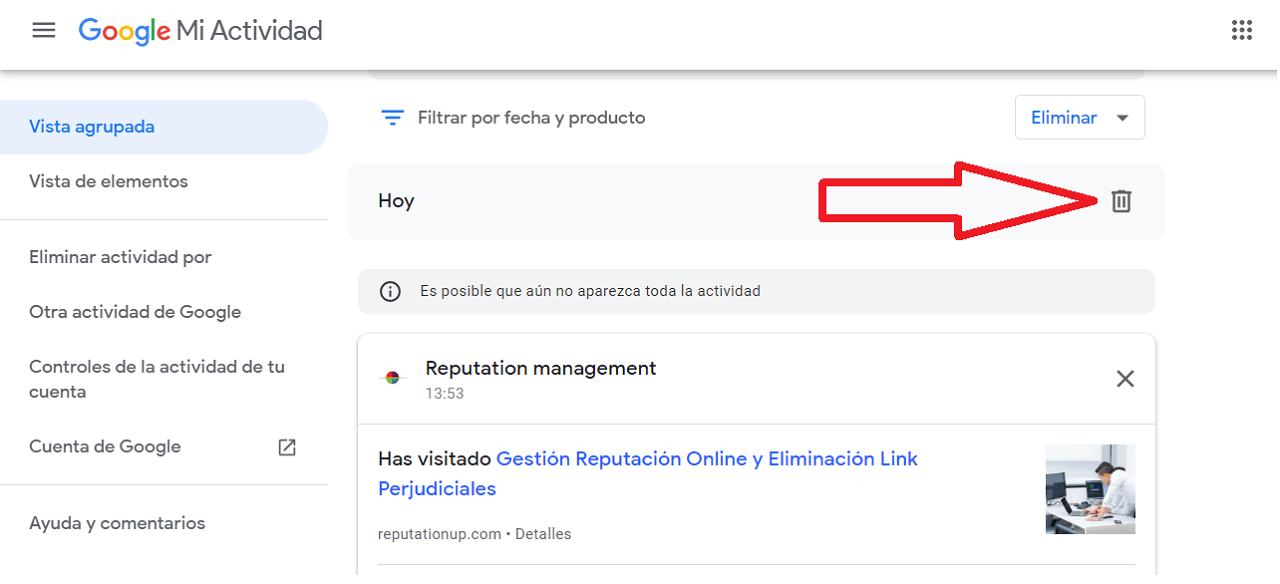Viewport: 1280px width, 584px height.
Task: Click the Mi Actividad title
Action: [x=249, y=31]
